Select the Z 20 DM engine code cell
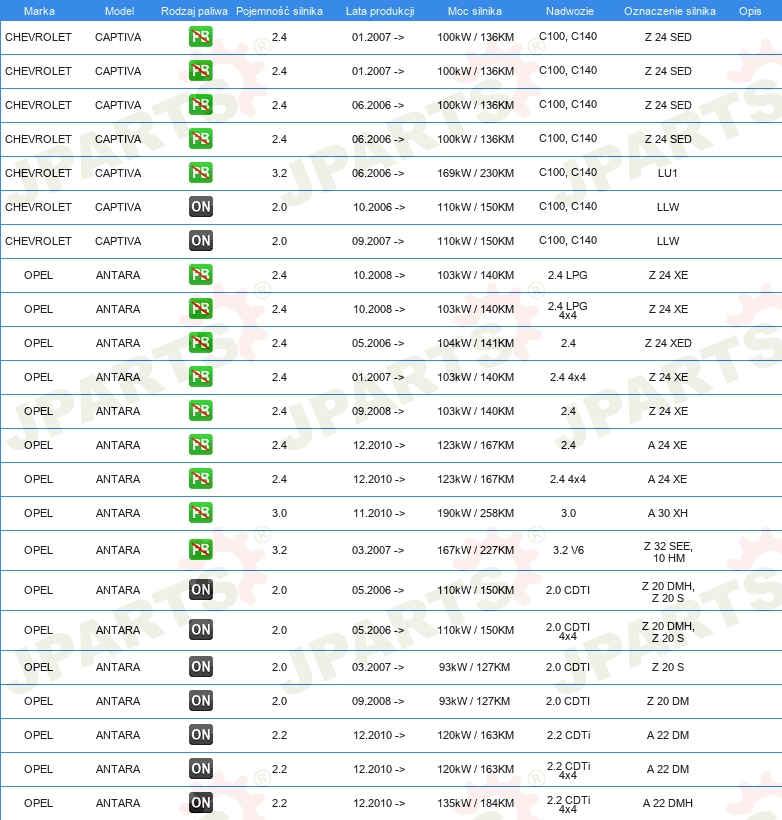Viewport: 782px width, 820px height. (667, 701)
